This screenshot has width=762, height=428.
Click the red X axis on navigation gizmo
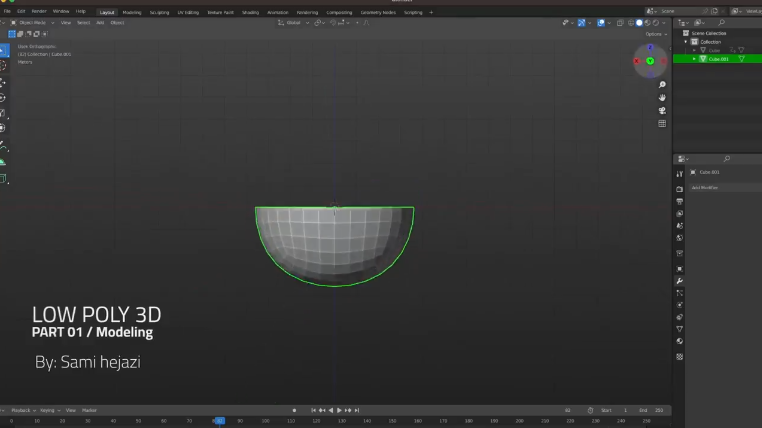pos(637,61)
